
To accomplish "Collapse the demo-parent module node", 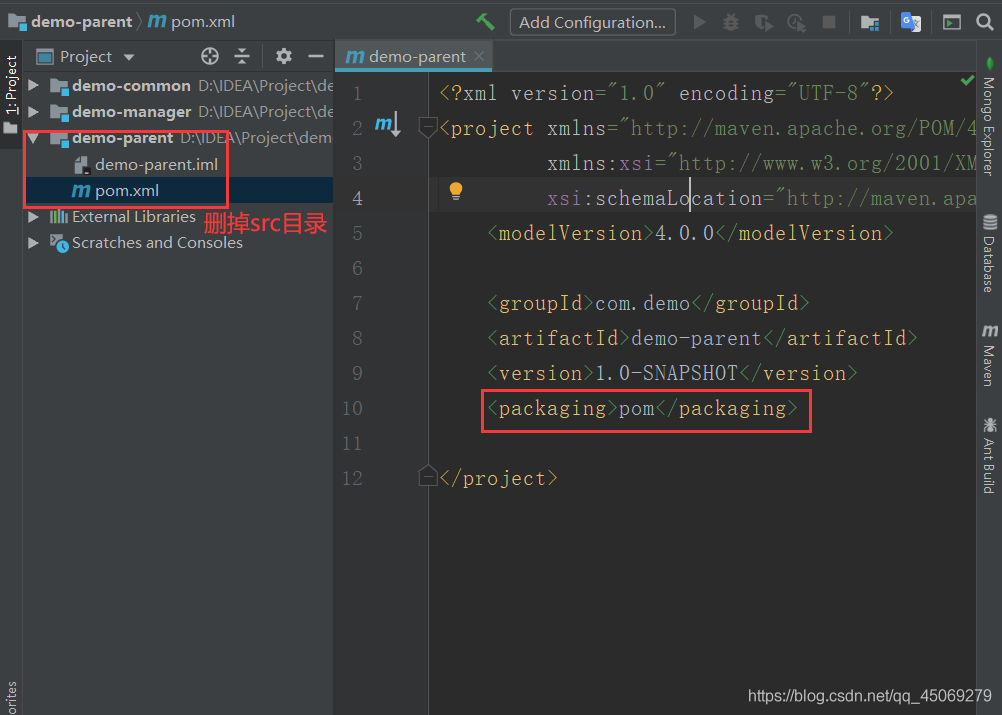I will 34,138.
